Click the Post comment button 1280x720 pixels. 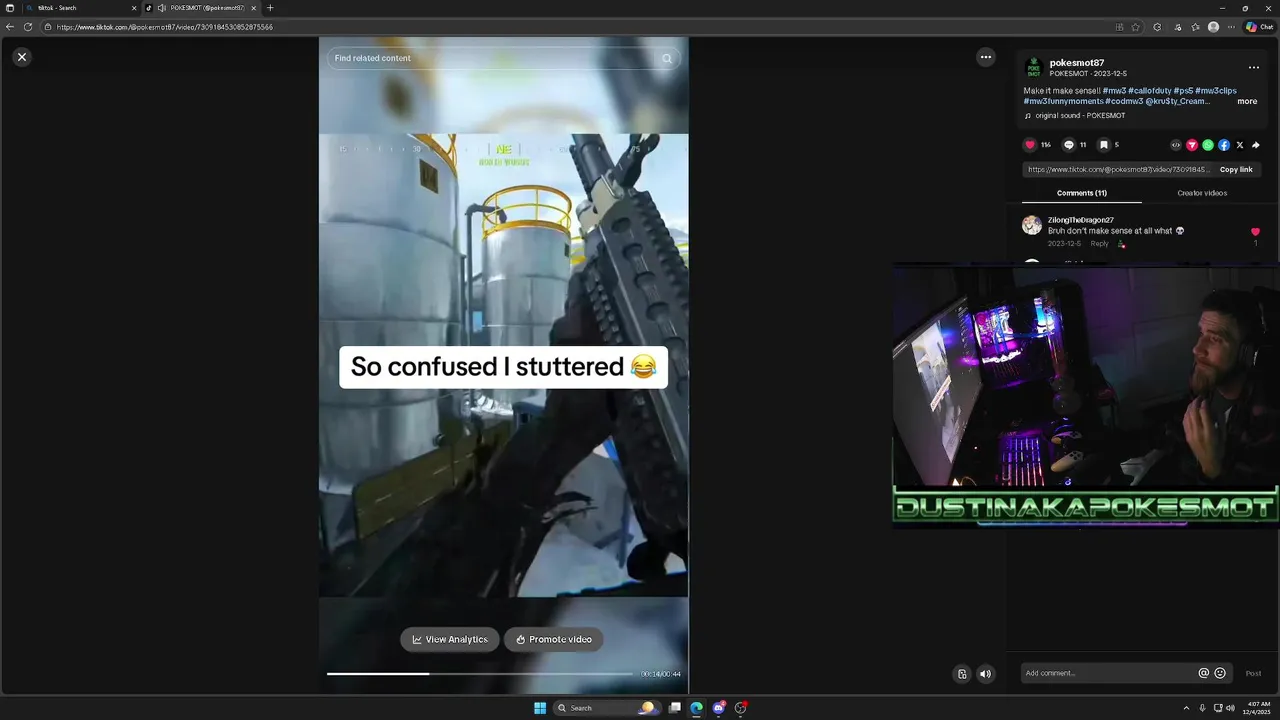[x=1253, y=673]
